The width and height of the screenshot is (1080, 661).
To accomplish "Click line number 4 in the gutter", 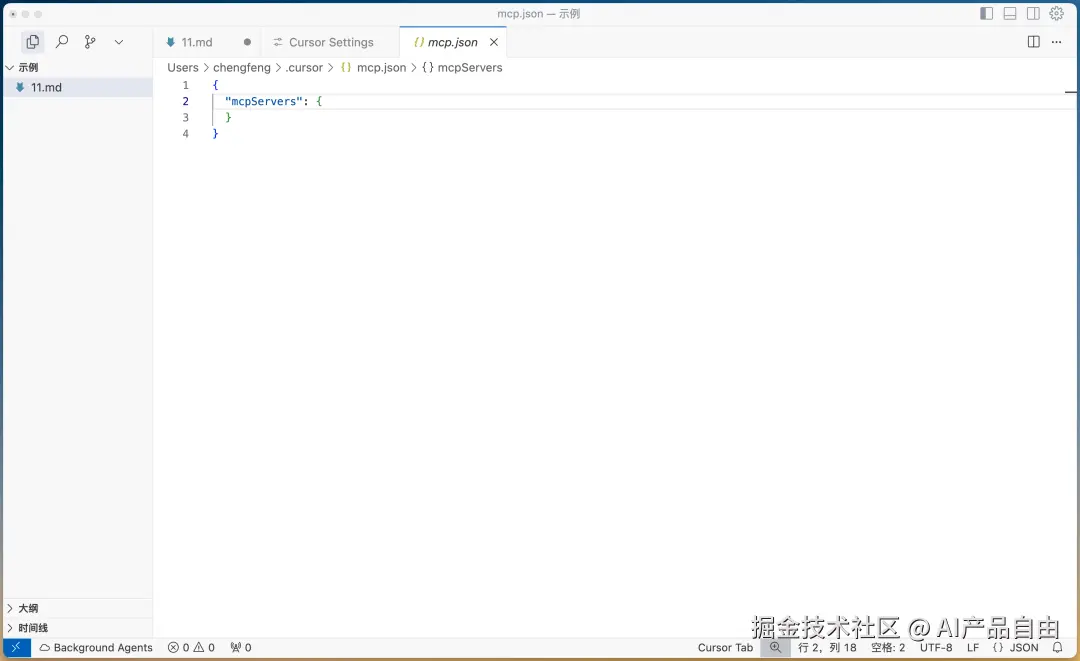I will coord(185,134).
